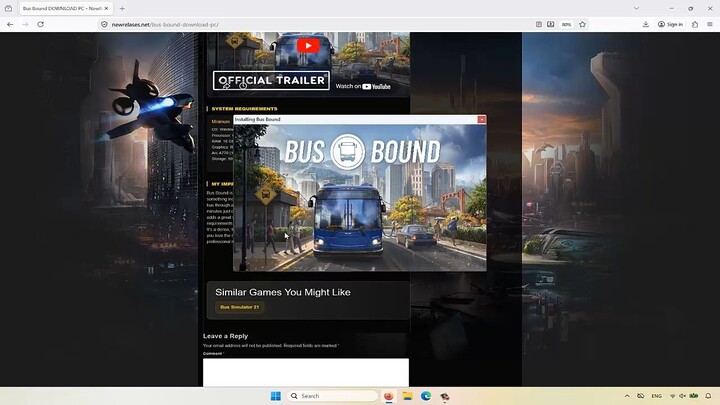The width and height of the screenshot is (720, 405).
Task: Go forward in browser history
Action: coord(25,24)
